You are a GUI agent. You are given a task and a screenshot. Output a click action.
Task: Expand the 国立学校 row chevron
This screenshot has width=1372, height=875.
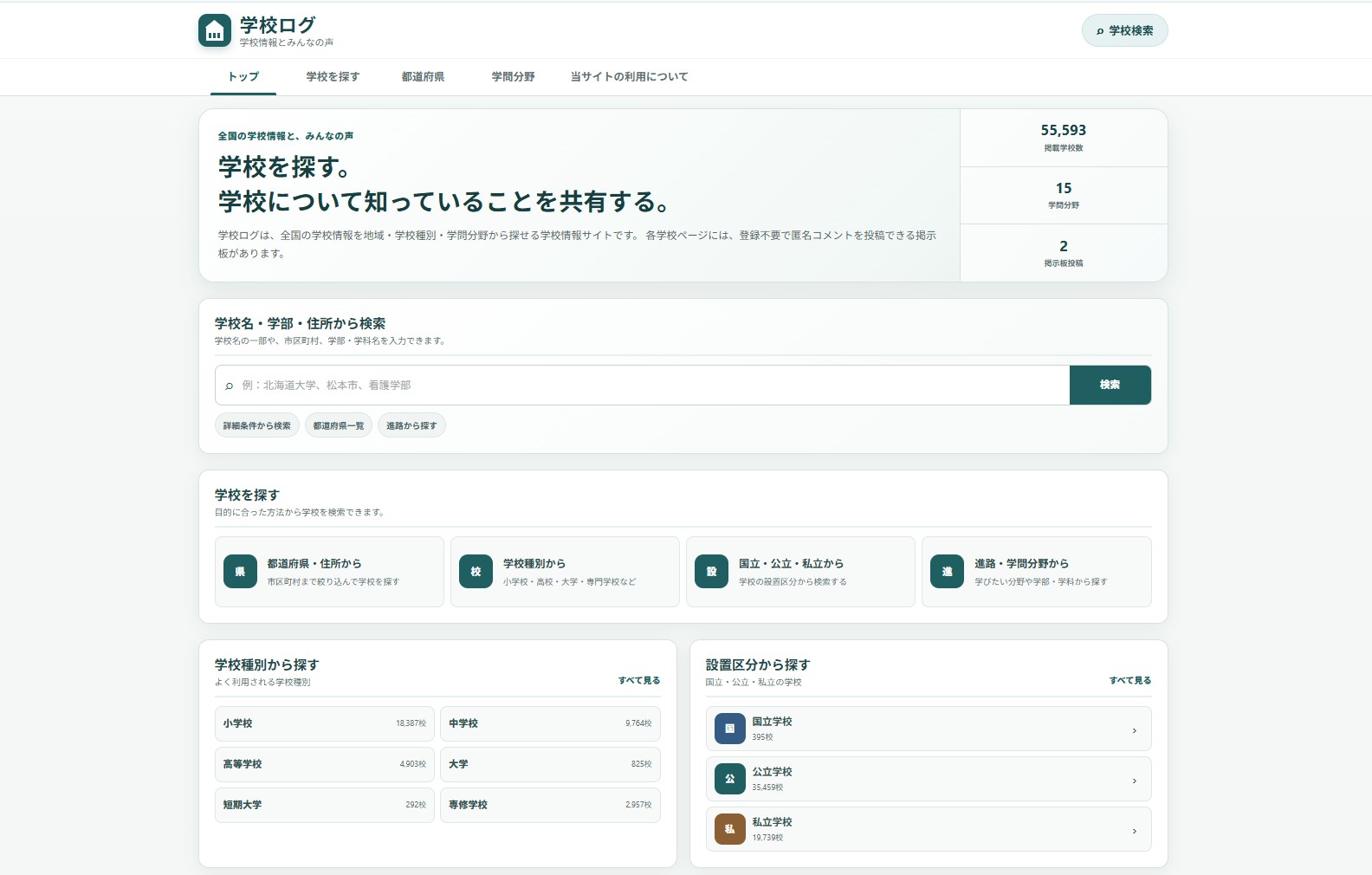click(x=1135, y=730)
